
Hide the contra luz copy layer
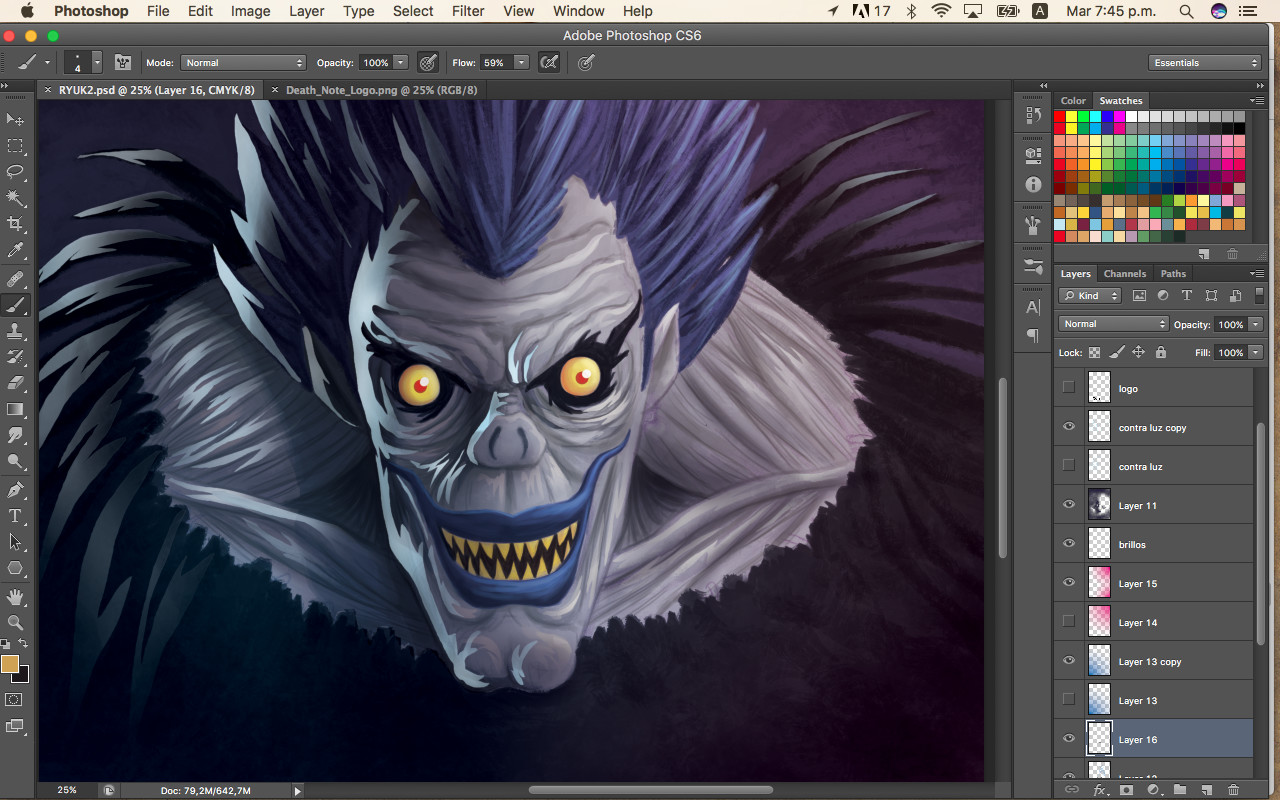click(x=1068, y=427)
